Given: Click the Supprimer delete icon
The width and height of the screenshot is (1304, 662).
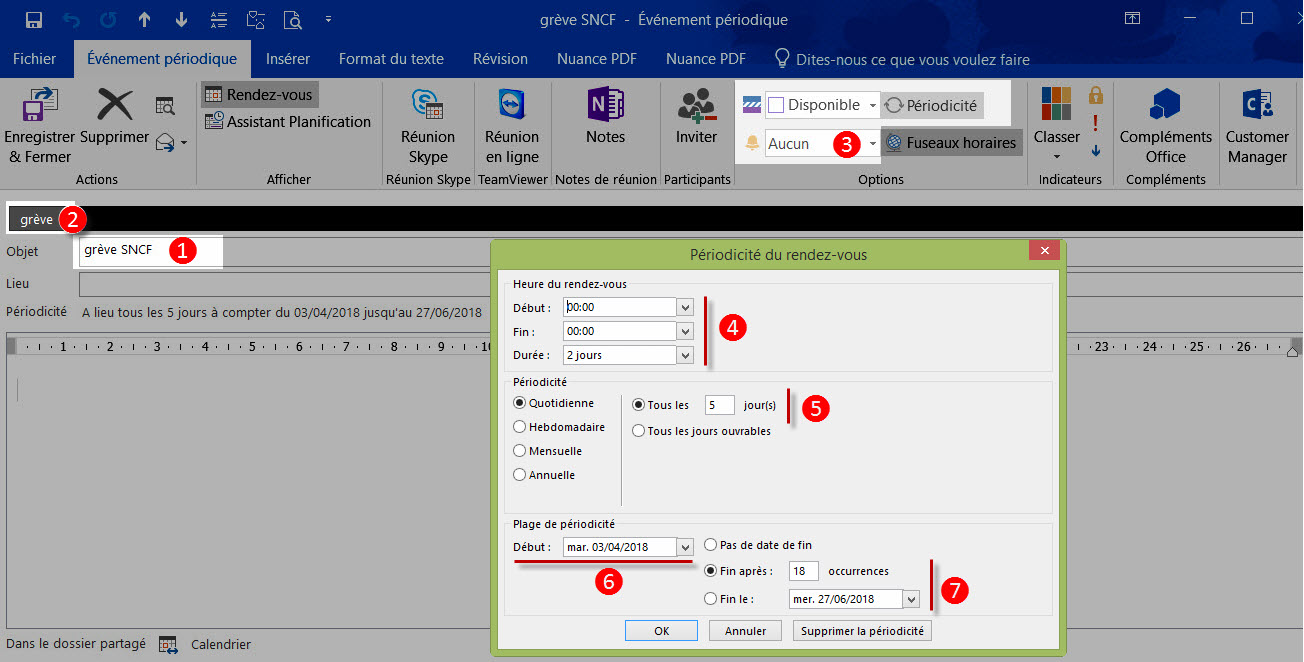Looking at the screenshot, I should click(114, 106).
